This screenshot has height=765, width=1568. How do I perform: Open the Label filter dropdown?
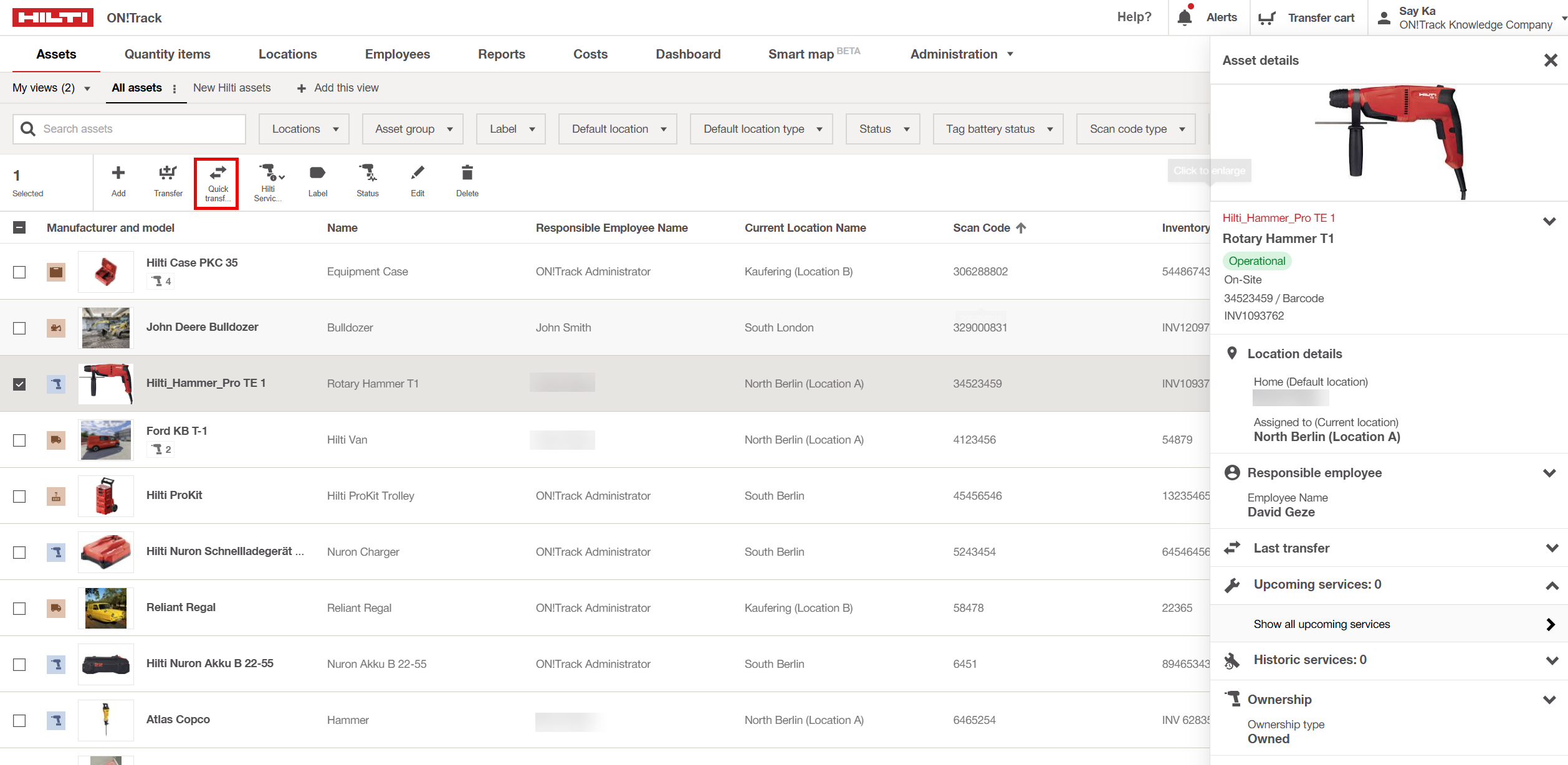click(511, 129)
